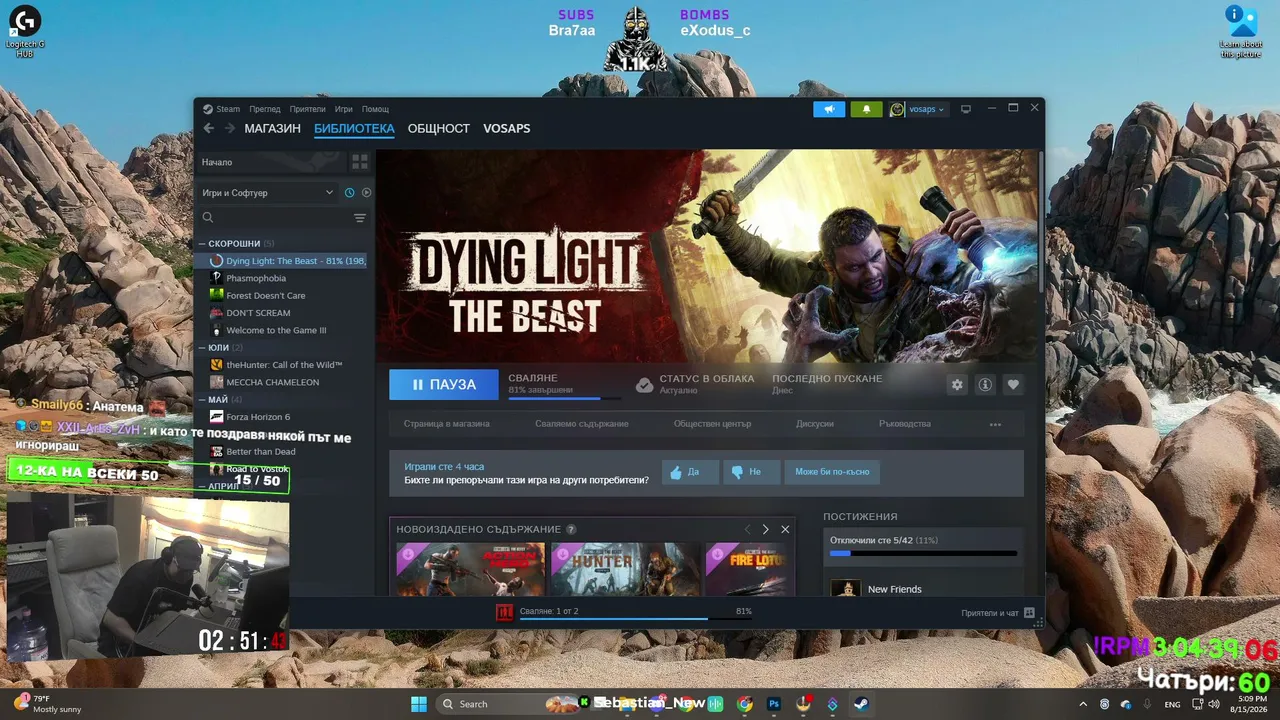The image size is (1280, 720).
Task: Show next newly released content item
Action: pos(765,529)
